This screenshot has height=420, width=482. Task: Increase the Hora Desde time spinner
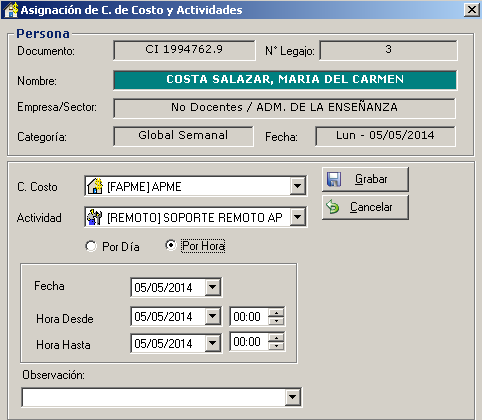pyautogui.click(x=276, y=312)
